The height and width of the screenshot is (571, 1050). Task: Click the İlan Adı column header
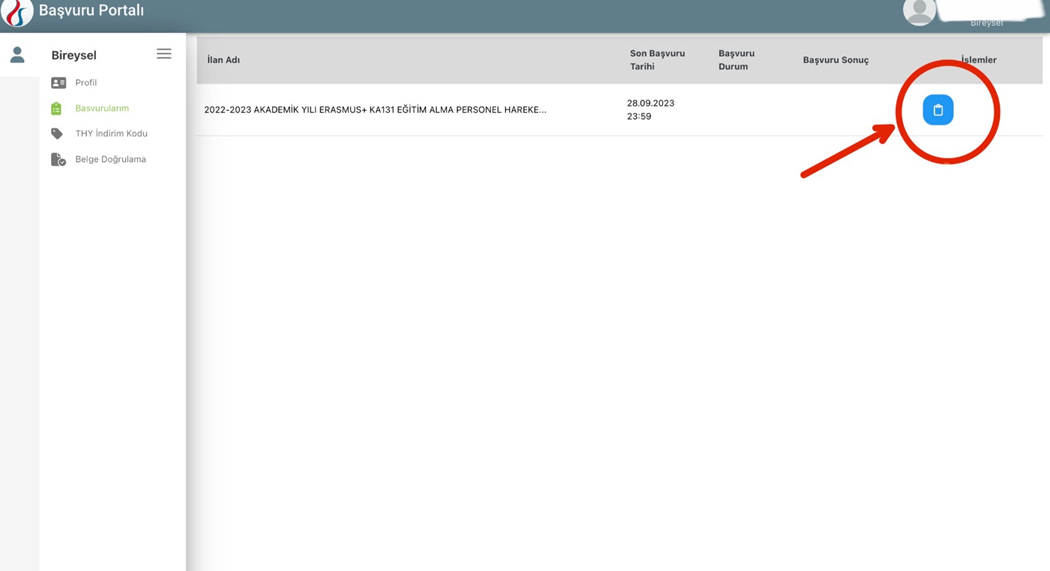pyautogui.click(x=223, y=60)
